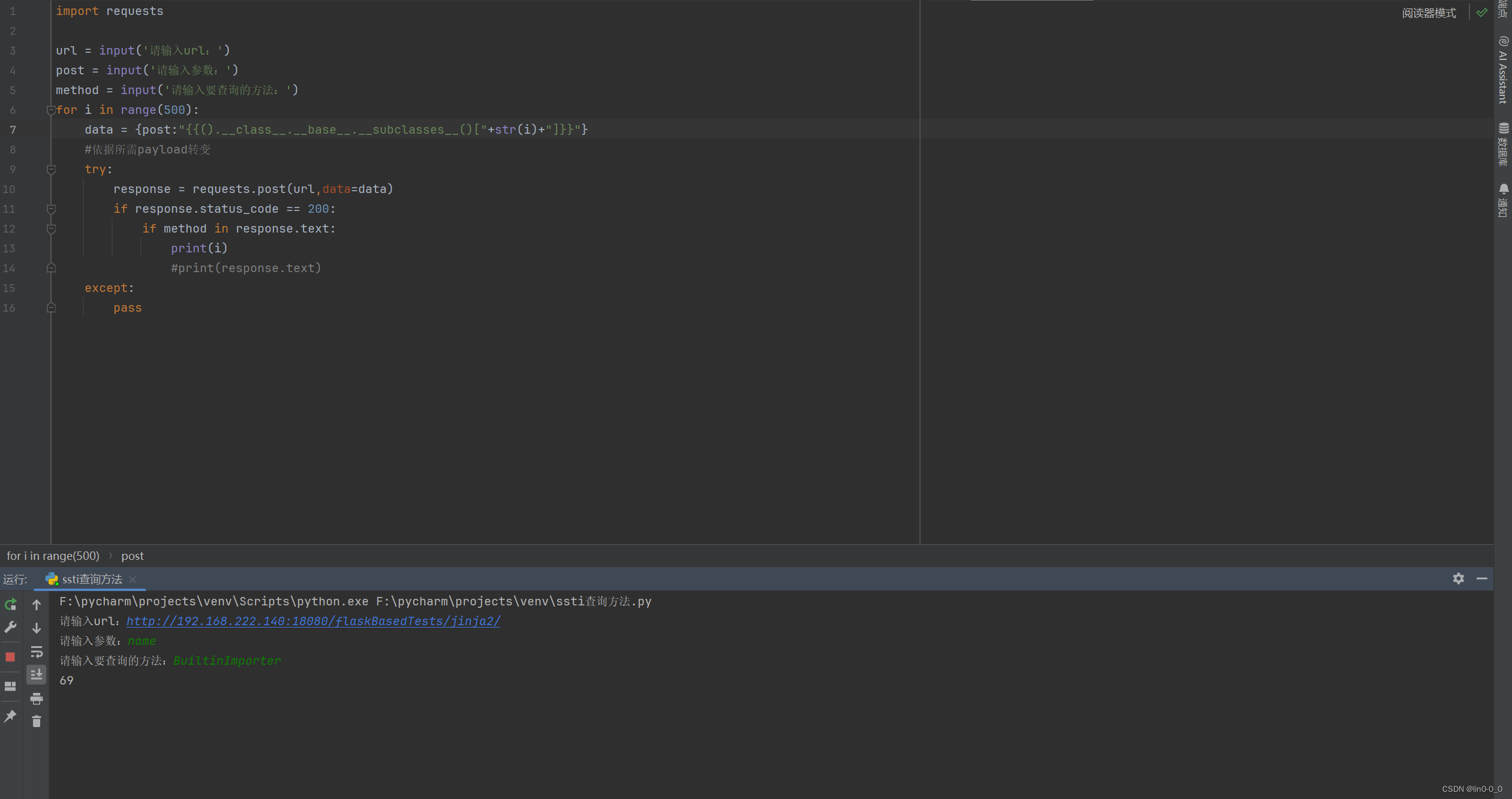Toggle soft-wrap in the console

point(37,652)
